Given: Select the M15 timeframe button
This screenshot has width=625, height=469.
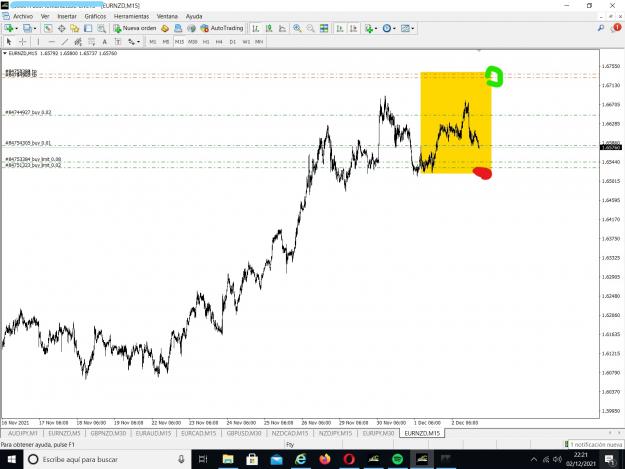Looking at the screenshot, I should click(179, 41).
